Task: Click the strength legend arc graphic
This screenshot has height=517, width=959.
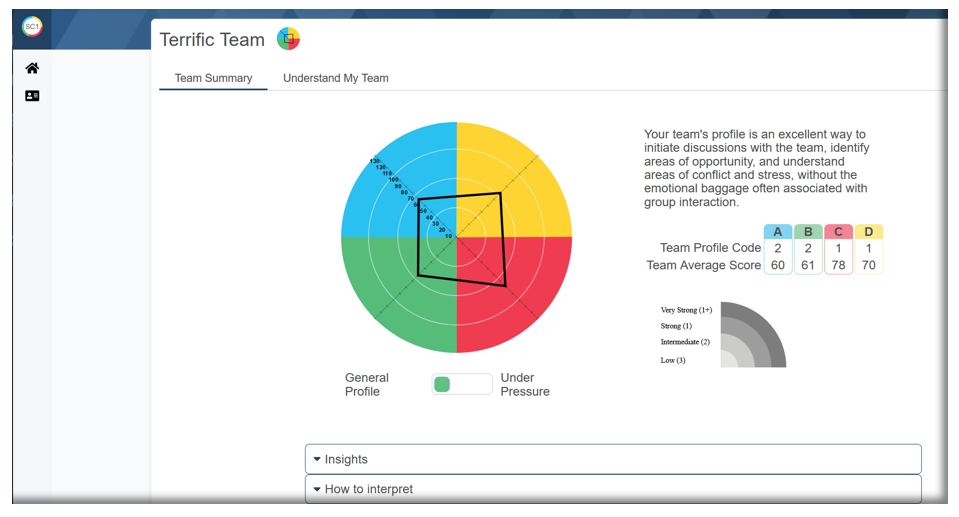Action: coord(753,334)
